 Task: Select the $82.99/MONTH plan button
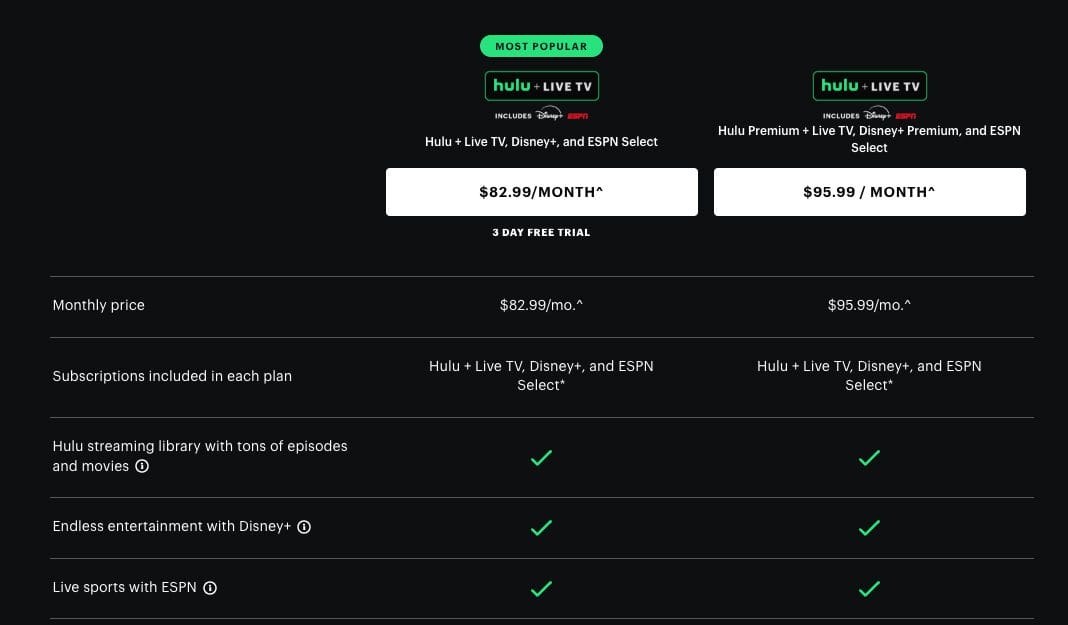pos(541,192)
